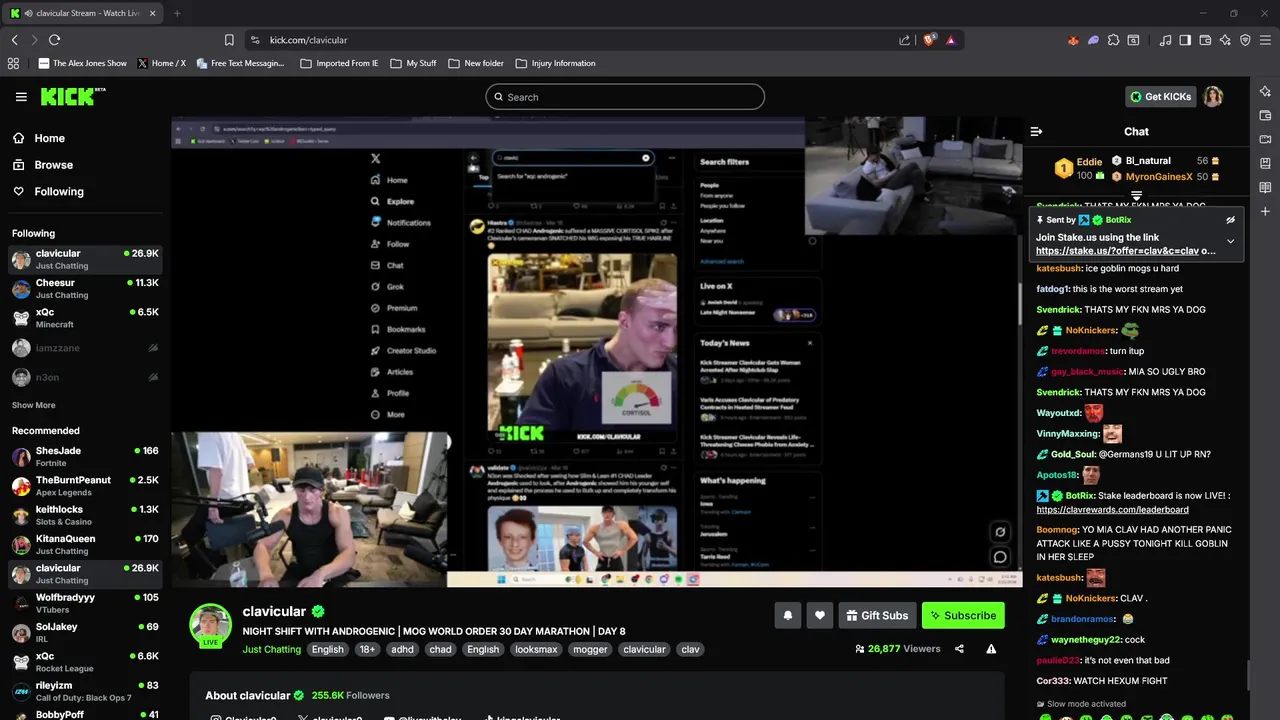Open the music note playlist icon
This screenshot has width=1280, height=720.
(x=1165, y=40)
